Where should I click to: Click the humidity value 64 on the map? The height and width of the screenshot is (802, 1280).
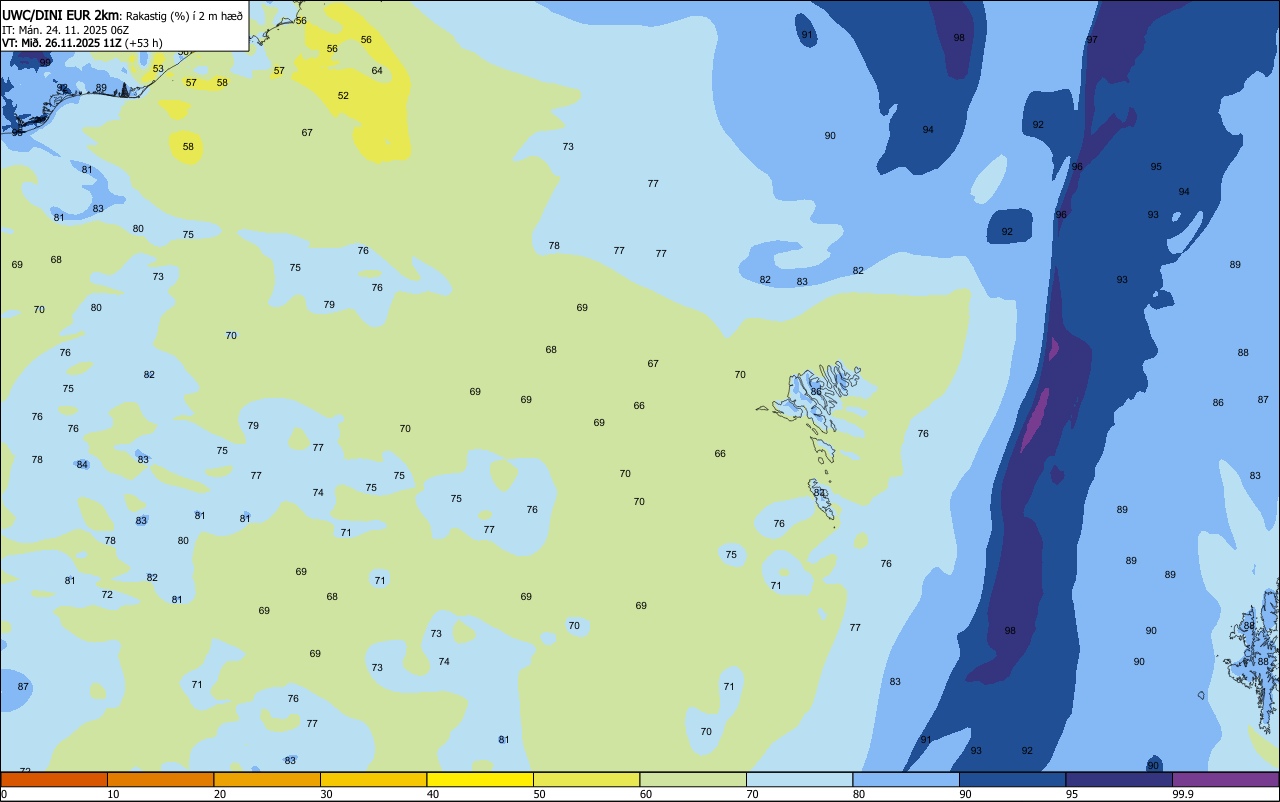(x=377, y=71)
